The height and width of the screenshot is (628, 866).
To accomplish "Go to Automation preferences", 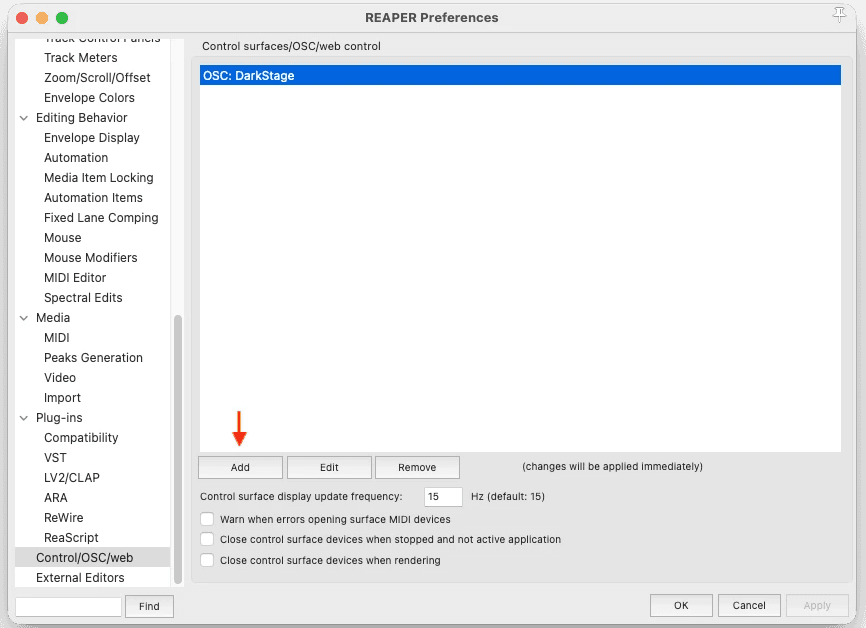I will tap(76, 158).
